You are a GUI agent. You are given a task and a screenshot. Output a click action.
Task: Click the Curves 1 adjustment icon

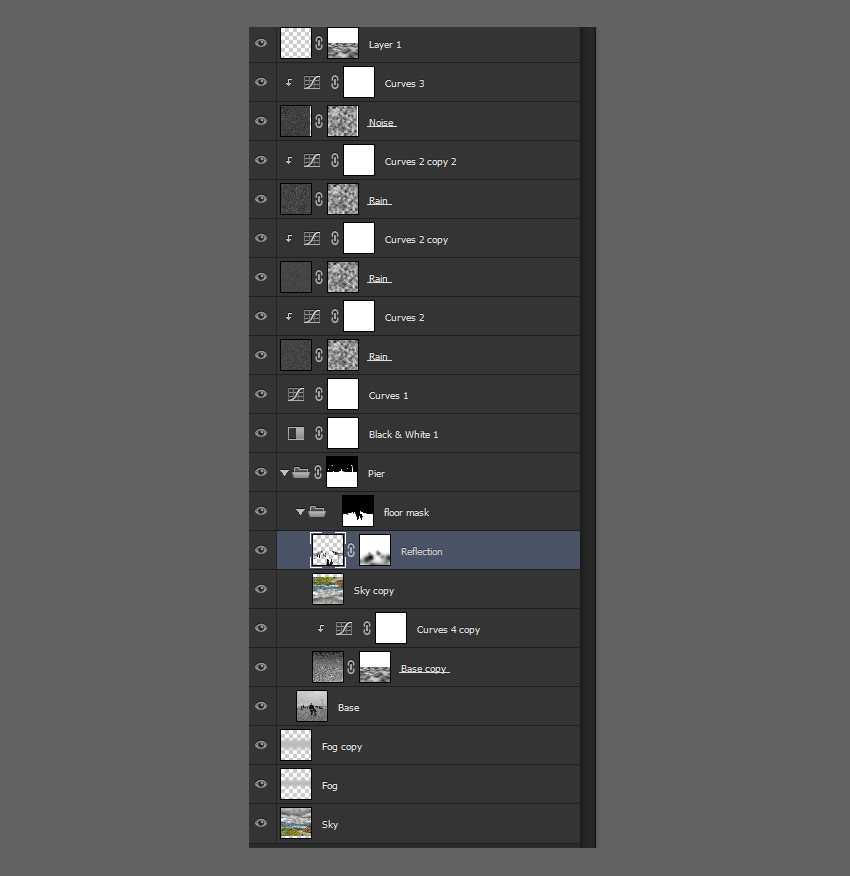(x=296, y=394)
